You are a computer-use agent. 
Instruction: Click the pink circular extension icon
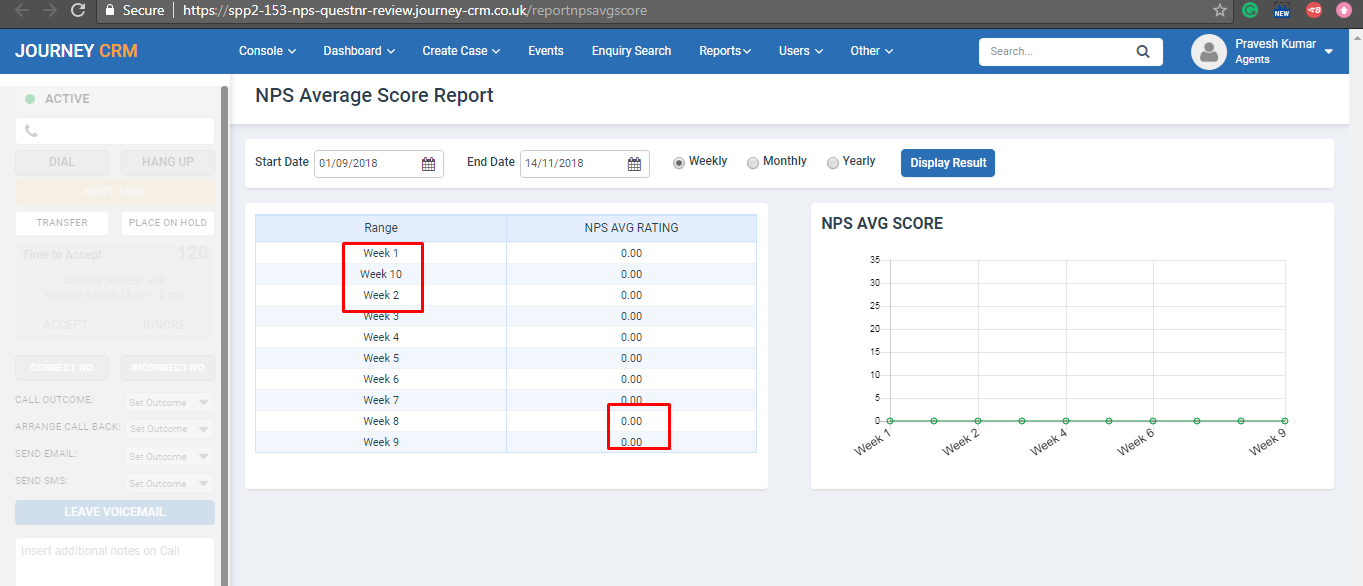point(1344,10)
